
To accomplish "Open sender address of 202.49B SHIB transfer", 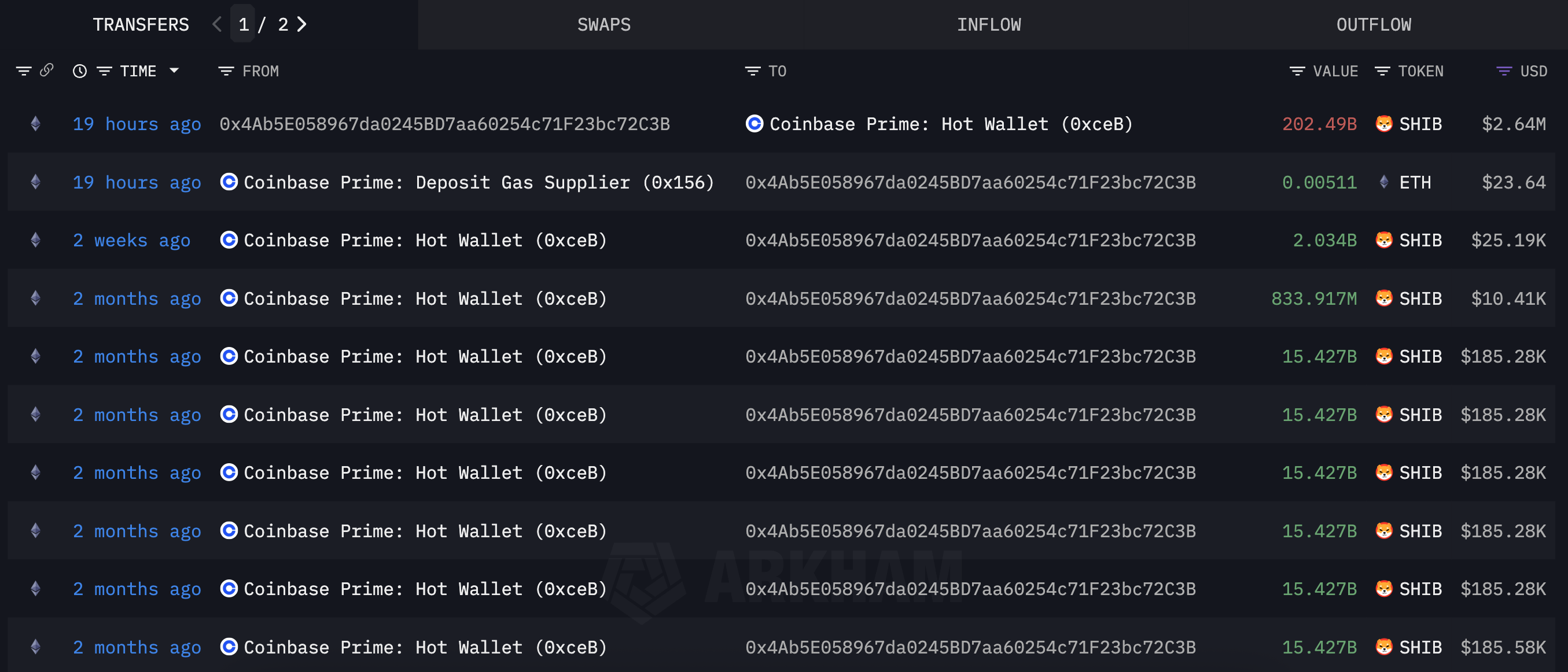I will (x=444, y=124).
